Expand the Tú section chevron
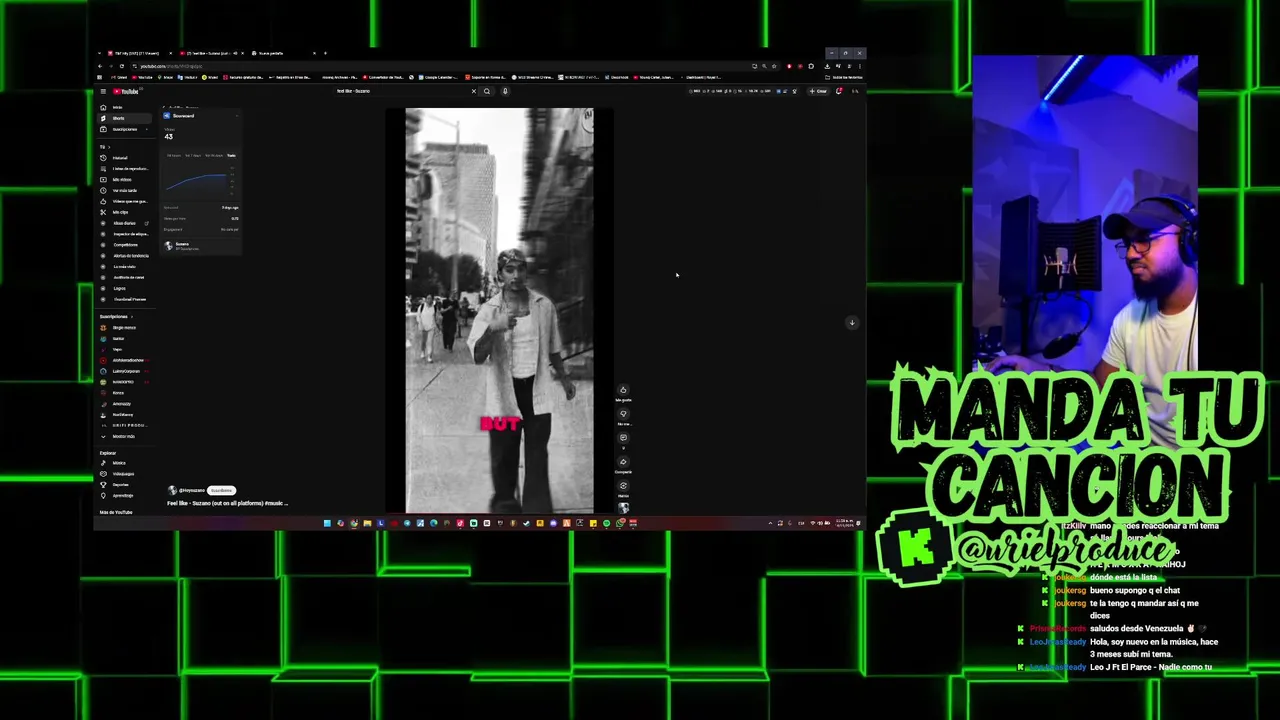Image resolution: width=1280 pixels, height=720 pixels. 109,147
